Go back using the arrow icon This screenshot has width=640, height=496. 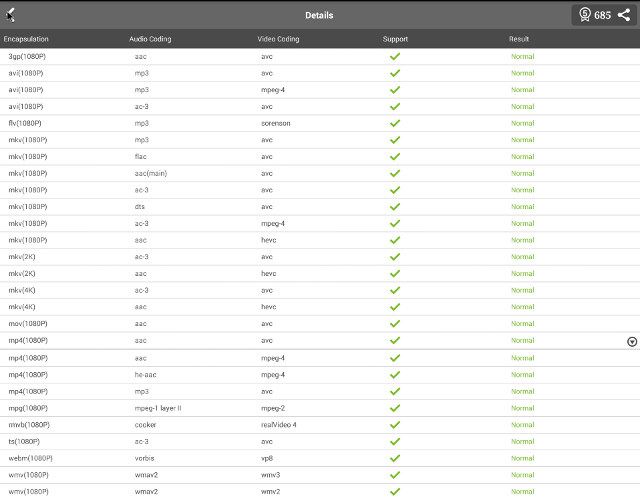point(10,15)
